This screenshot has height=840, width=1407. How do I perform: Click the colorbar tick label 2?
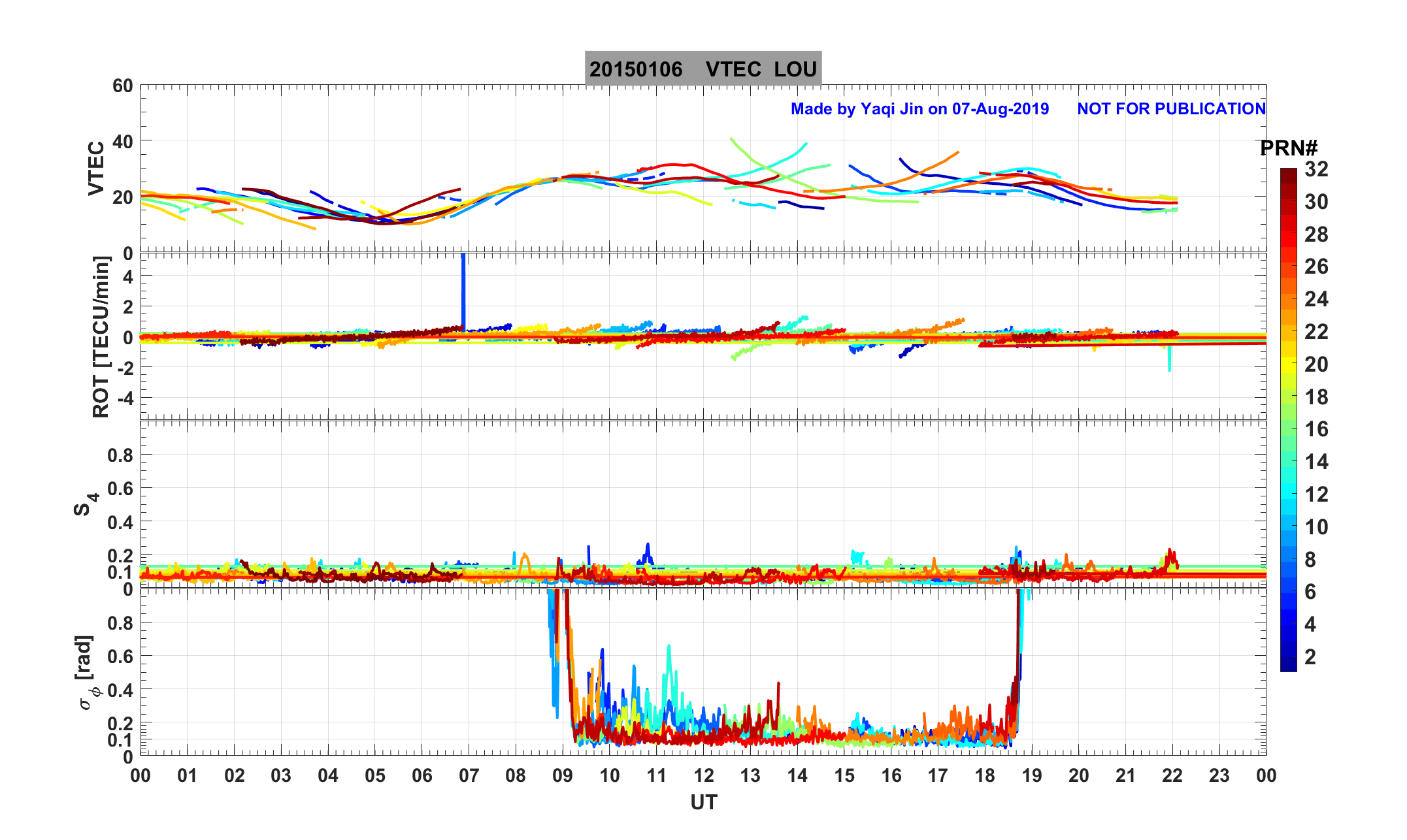(x=1310, y=657)
